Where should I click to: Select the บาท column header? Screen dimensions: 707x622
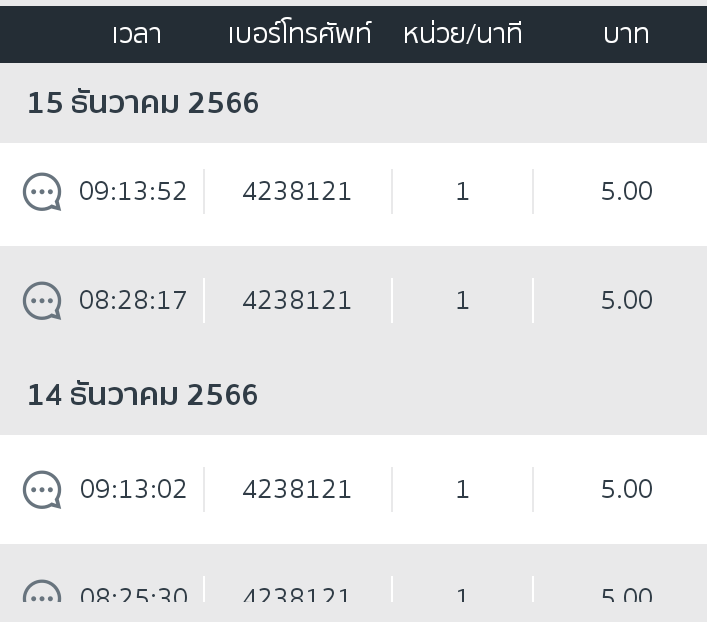click(626, 34)
